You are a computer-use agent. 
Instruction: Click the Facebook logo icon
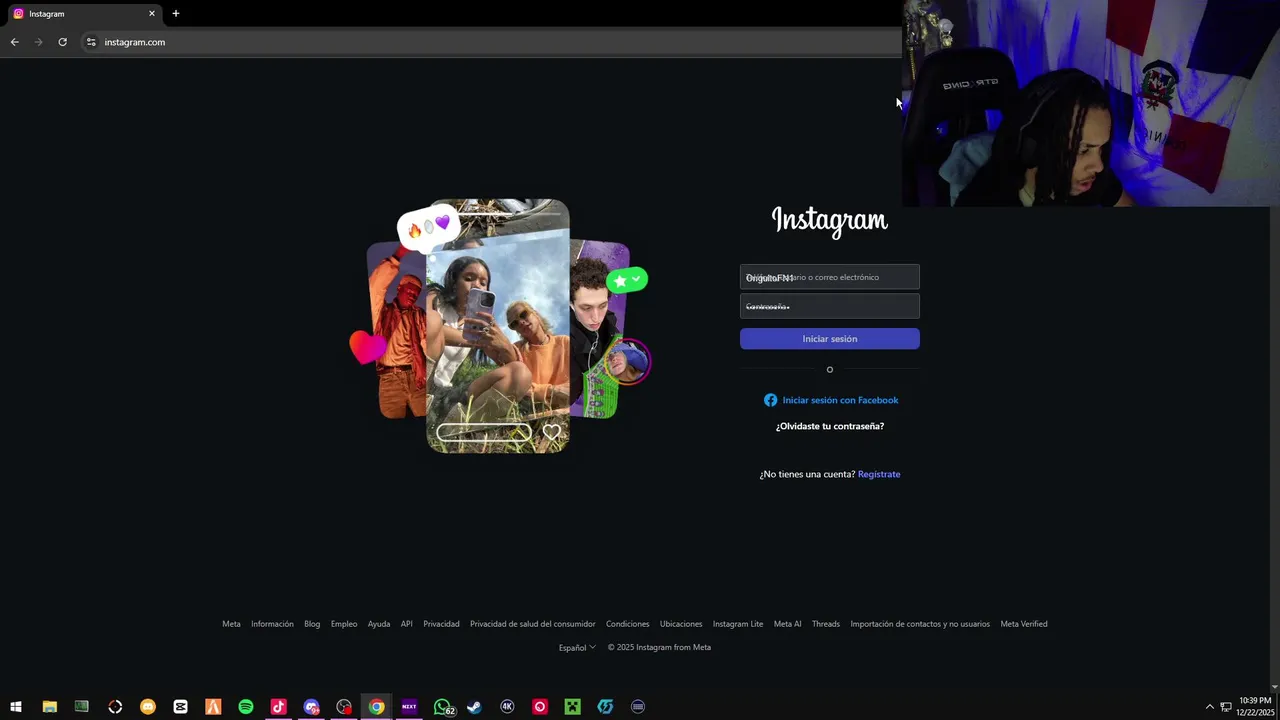(x=770, y=400)
